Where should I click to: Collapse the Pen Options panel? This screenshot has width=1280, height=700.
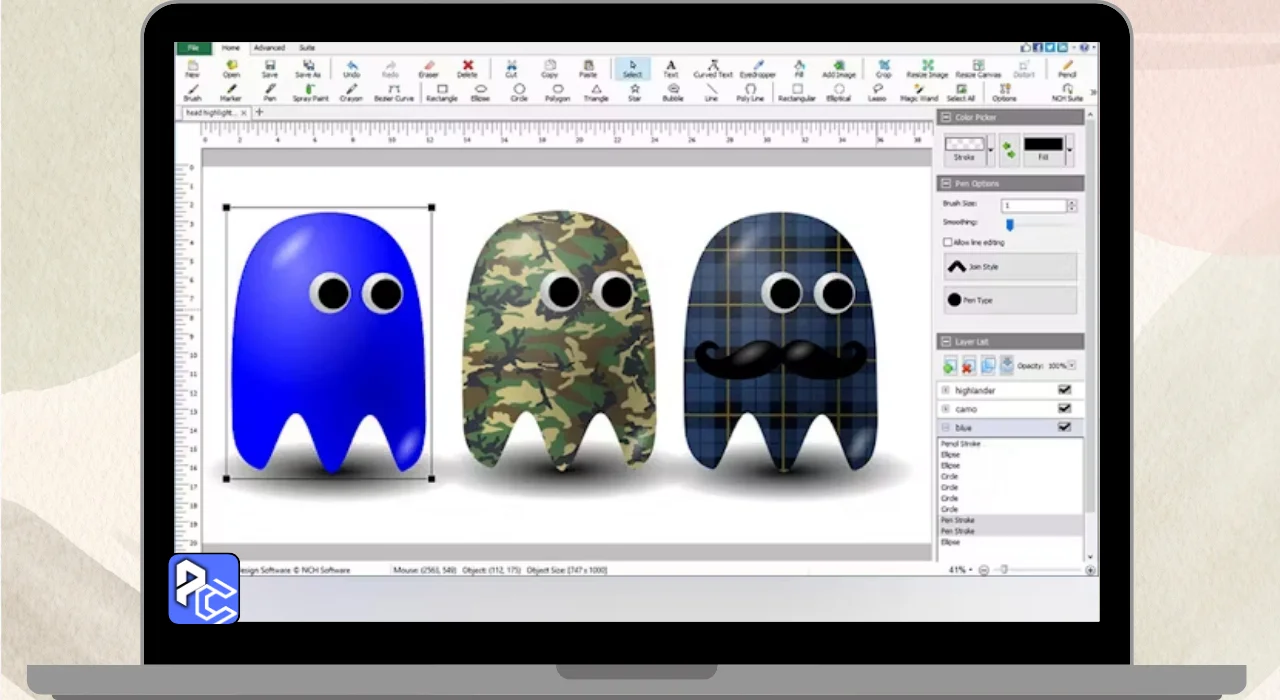946,184
